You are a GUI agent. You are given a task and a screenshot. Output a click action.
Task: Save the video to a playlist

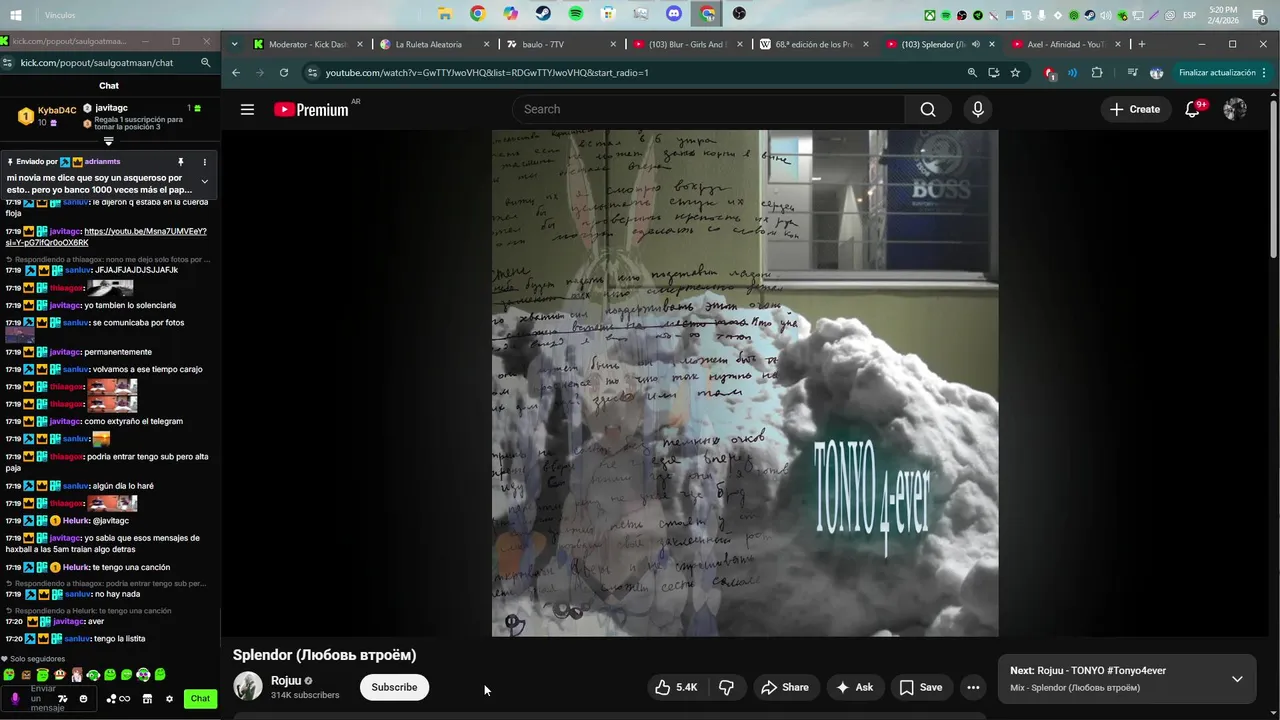point(920,687)
